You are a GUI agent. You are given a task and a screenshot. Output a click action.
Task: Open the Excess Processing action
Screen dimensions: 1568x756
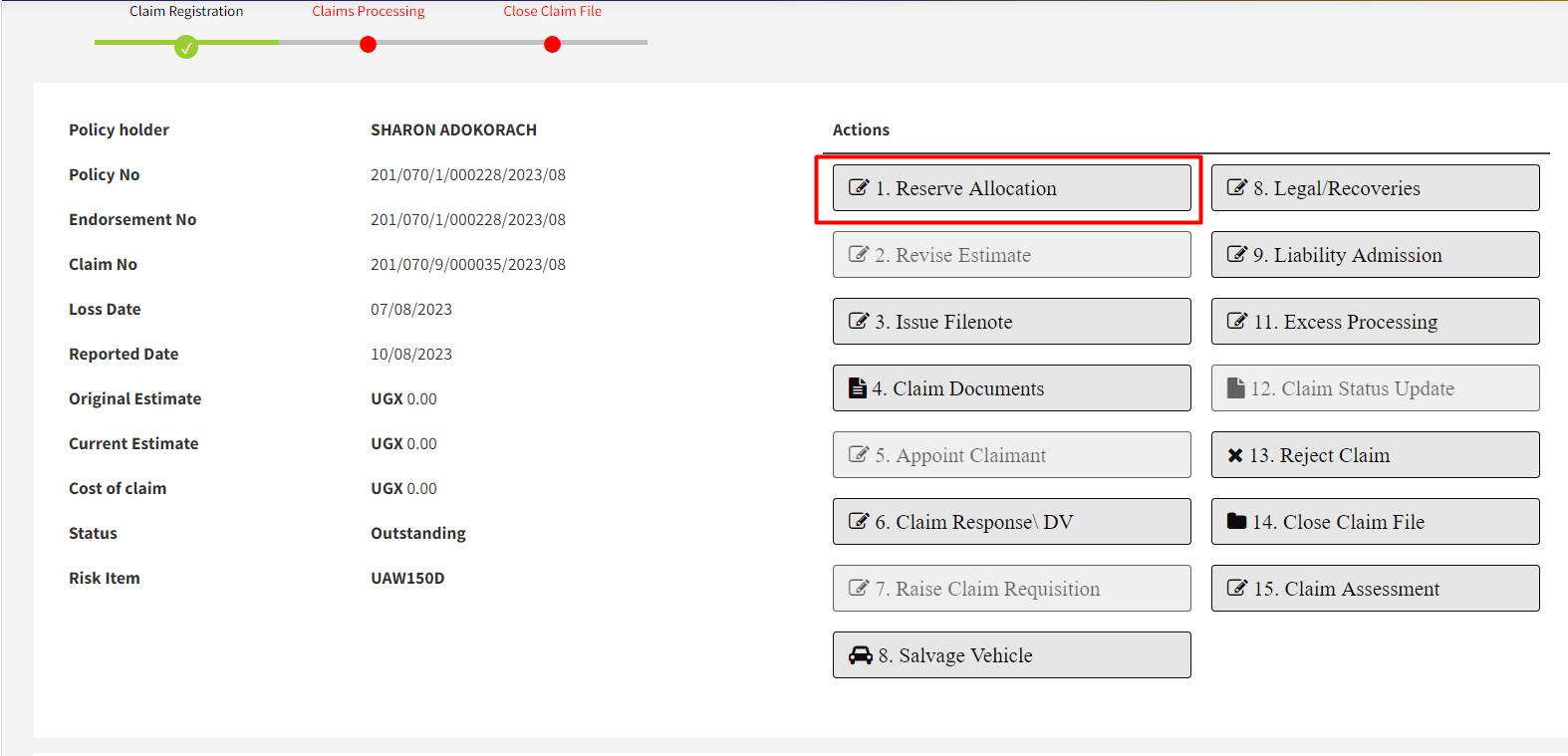coord(1375,322)
